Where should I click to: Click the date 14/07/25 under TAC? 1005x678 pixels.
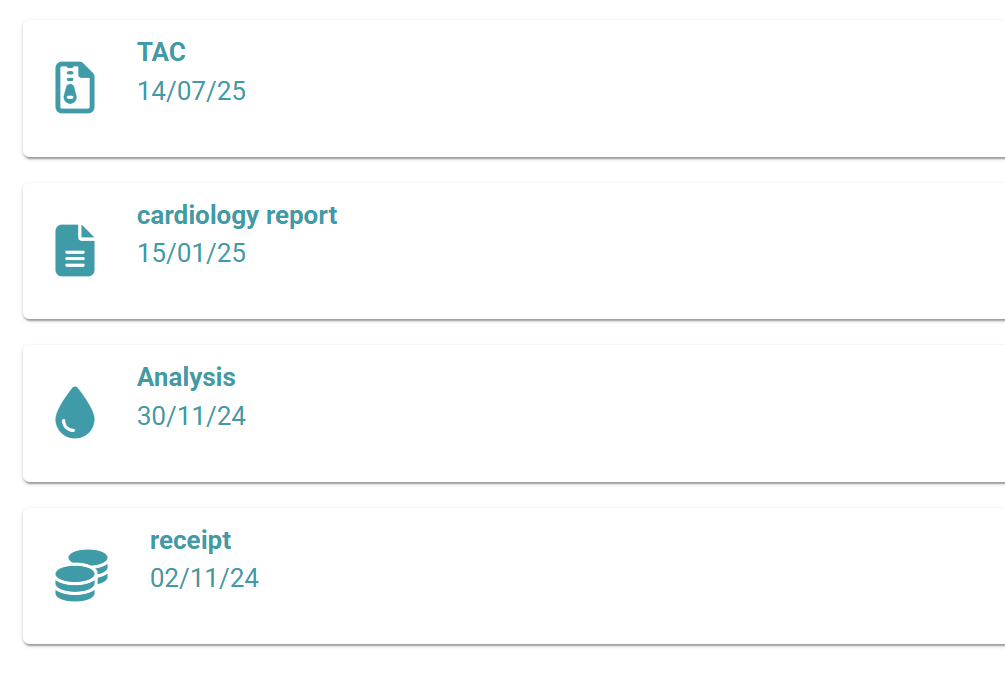point(191,90)
